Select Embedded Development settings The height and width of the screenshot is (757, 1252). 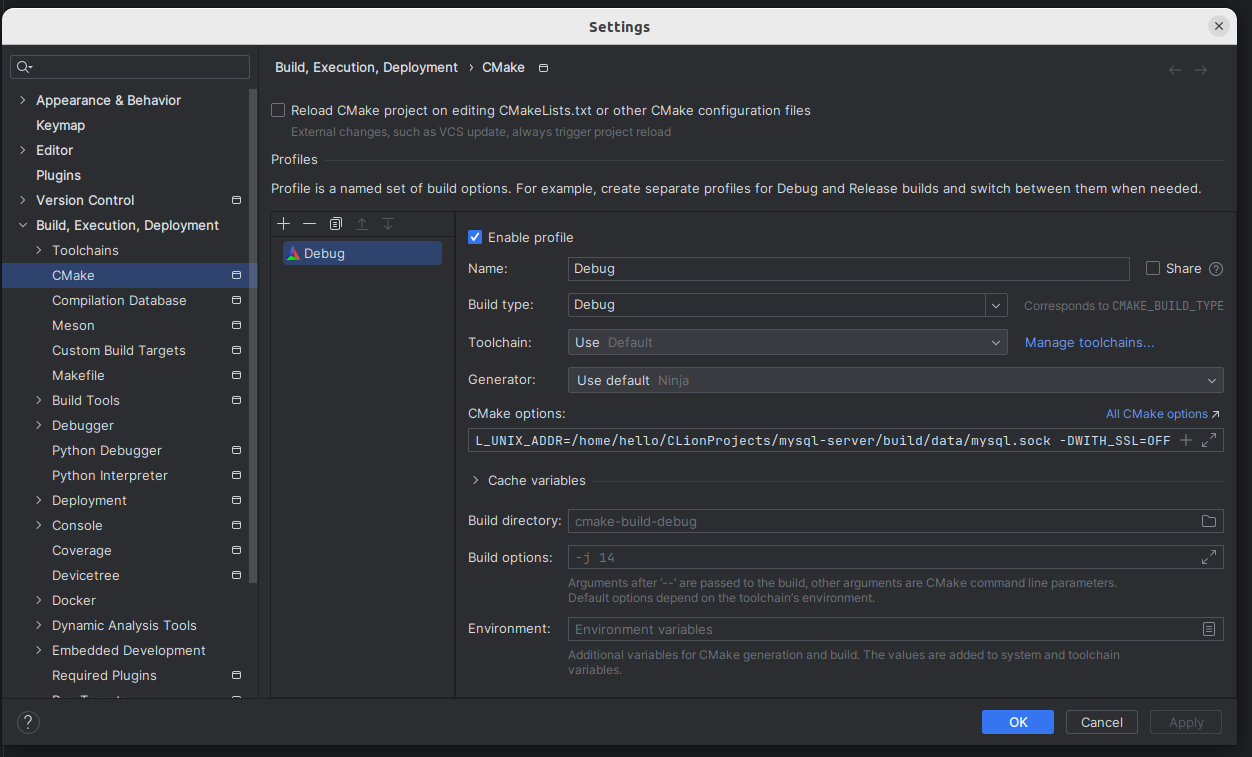coord(129,650)
